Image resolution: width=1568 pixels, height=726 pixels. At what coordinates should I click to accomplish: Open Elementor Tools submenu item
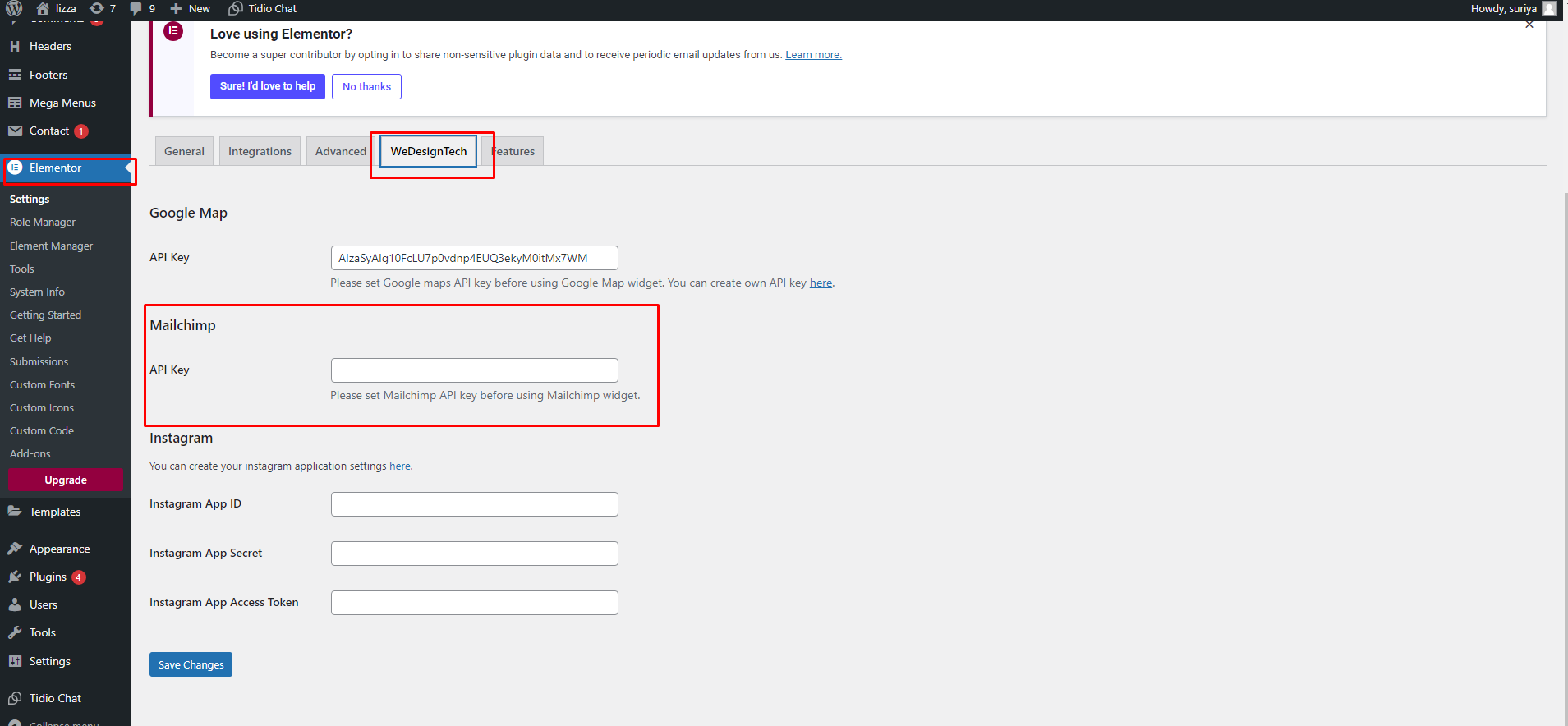click(x=22, y=269)
